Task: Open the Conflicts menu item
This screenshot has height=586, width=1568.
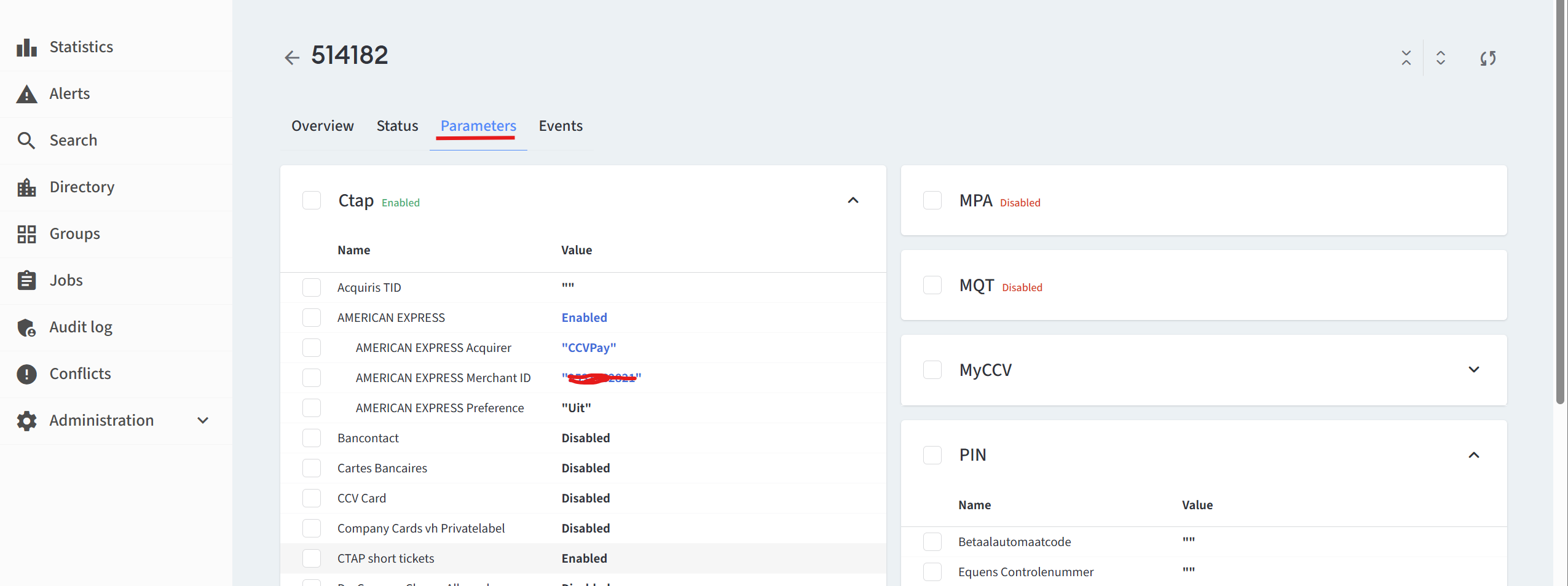Action: tap(80, 374)
